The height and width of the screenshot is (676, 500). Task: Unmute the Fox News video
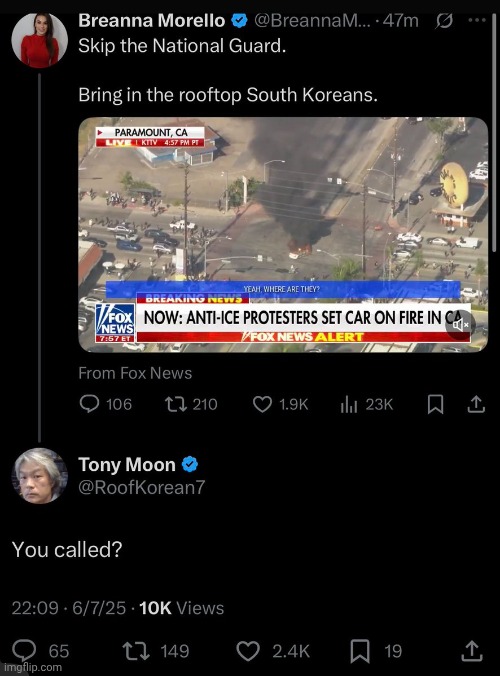460,325
